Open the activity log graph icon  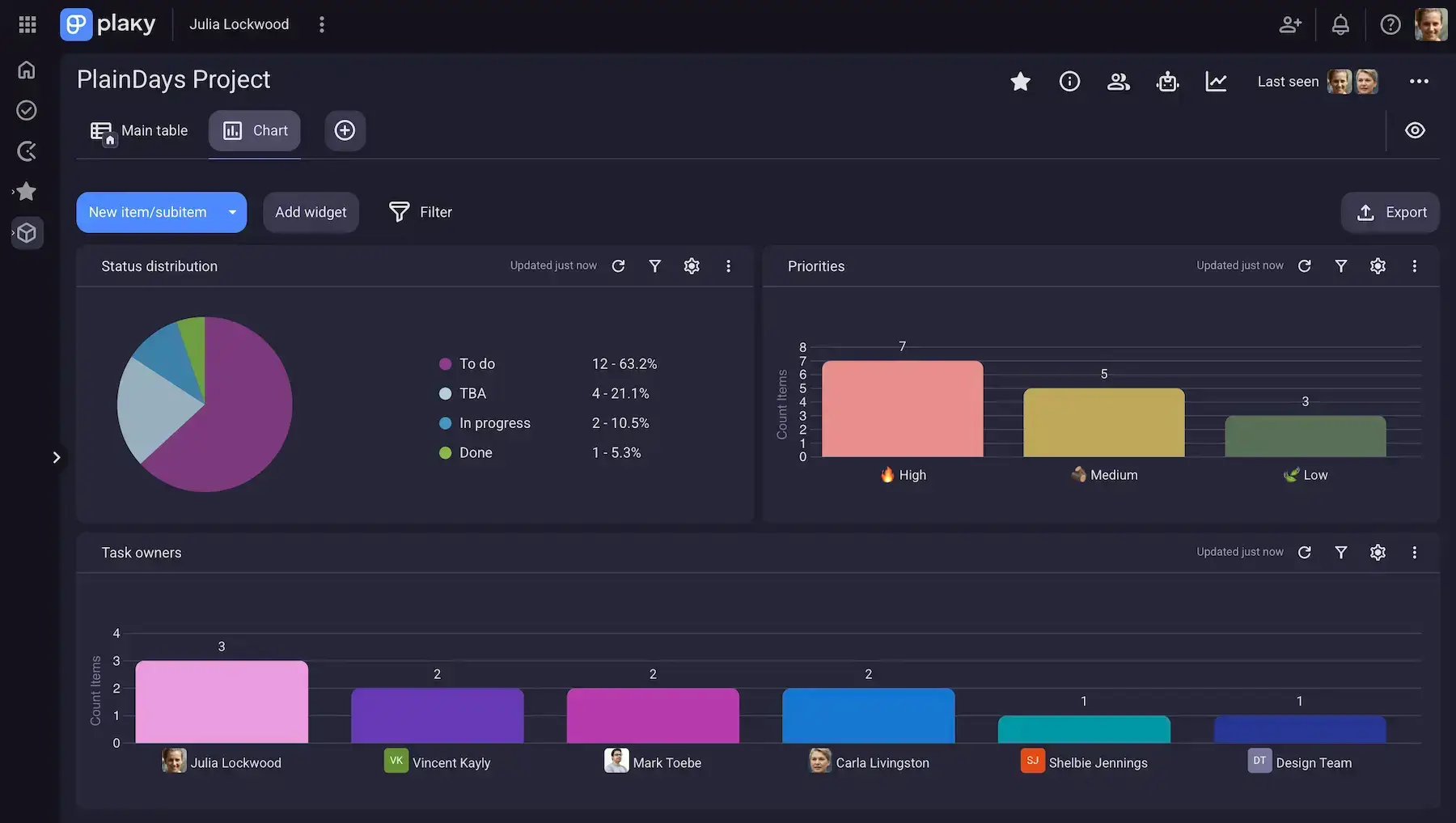(x=1216, y=81)
